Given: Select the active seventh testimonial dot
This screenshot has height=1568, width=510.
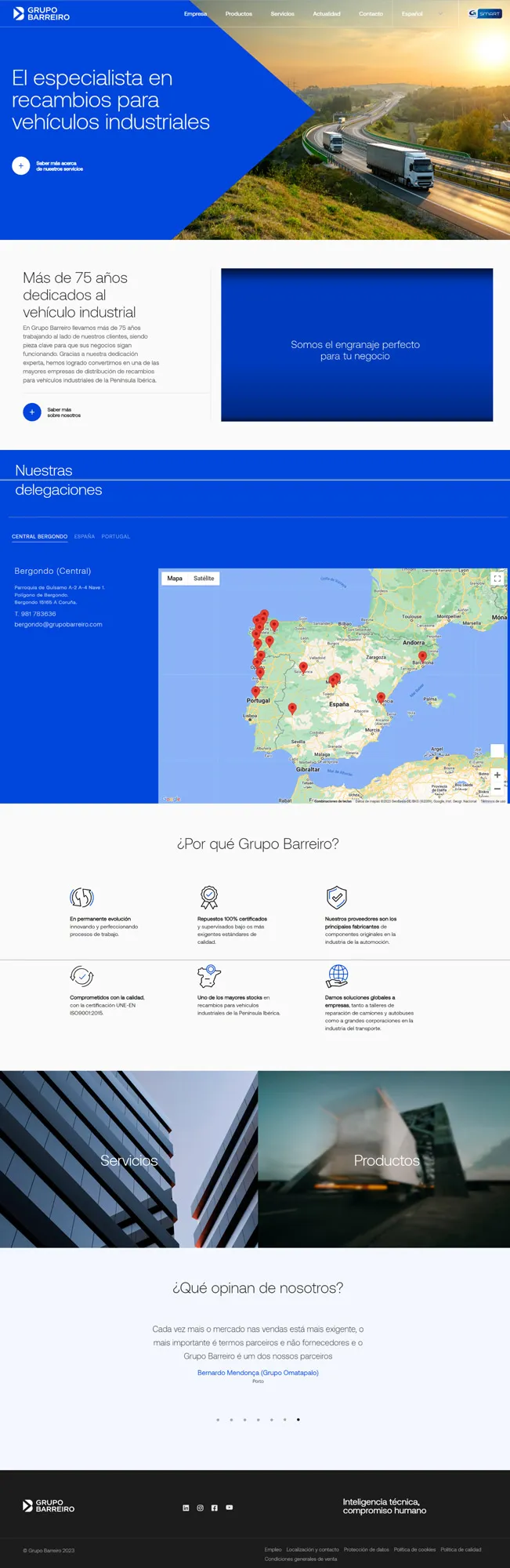Looking at the screenshot, I should pyautogui.click(x=298, y=1420).
